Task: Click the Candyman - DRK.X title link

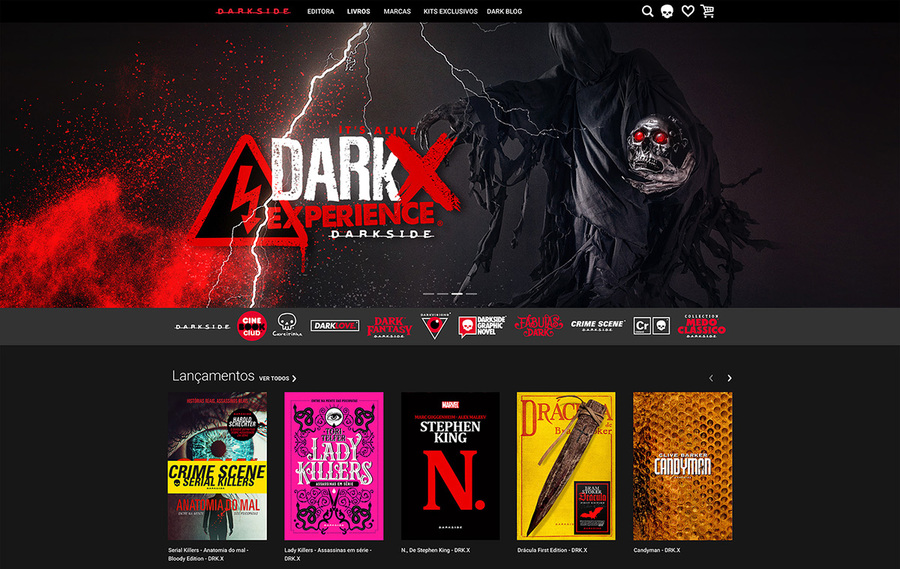Action: [657, 550]
